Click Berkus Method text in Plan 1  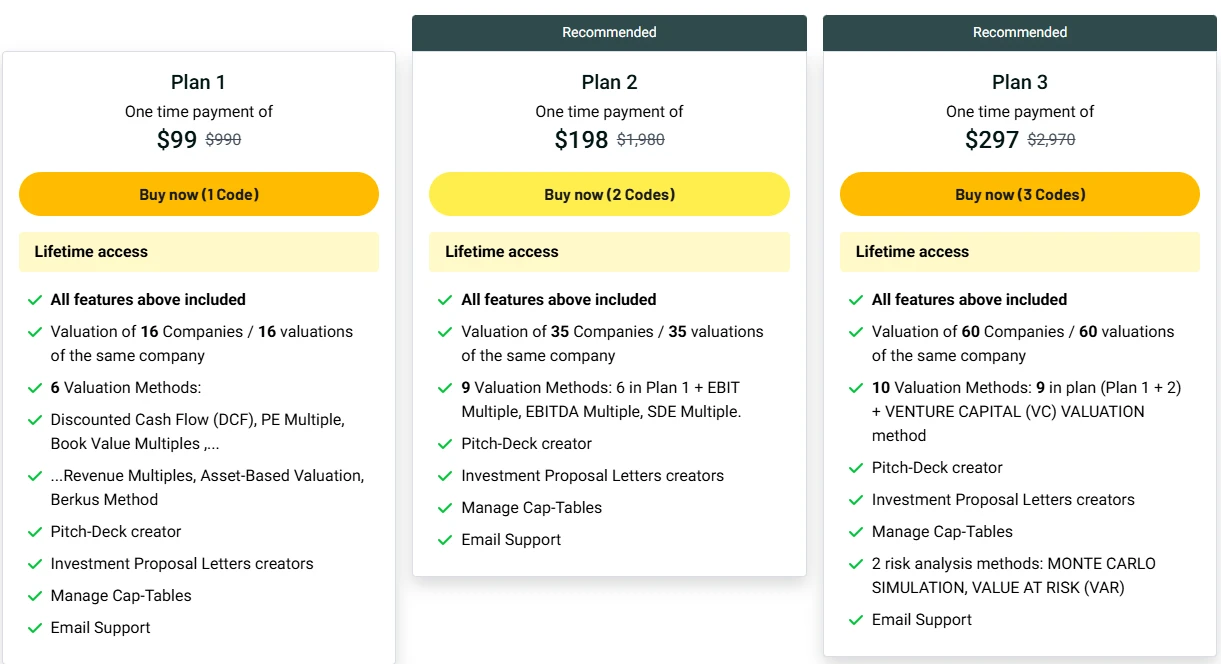point(104,500)
